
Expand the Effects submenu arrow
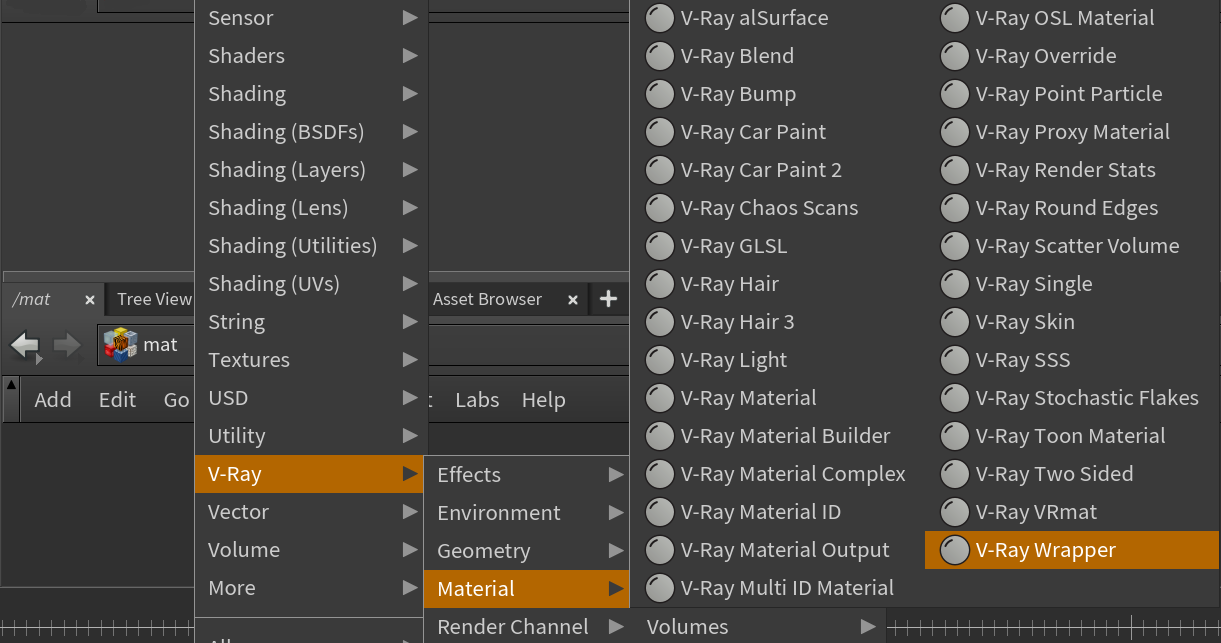coord(616,475)
